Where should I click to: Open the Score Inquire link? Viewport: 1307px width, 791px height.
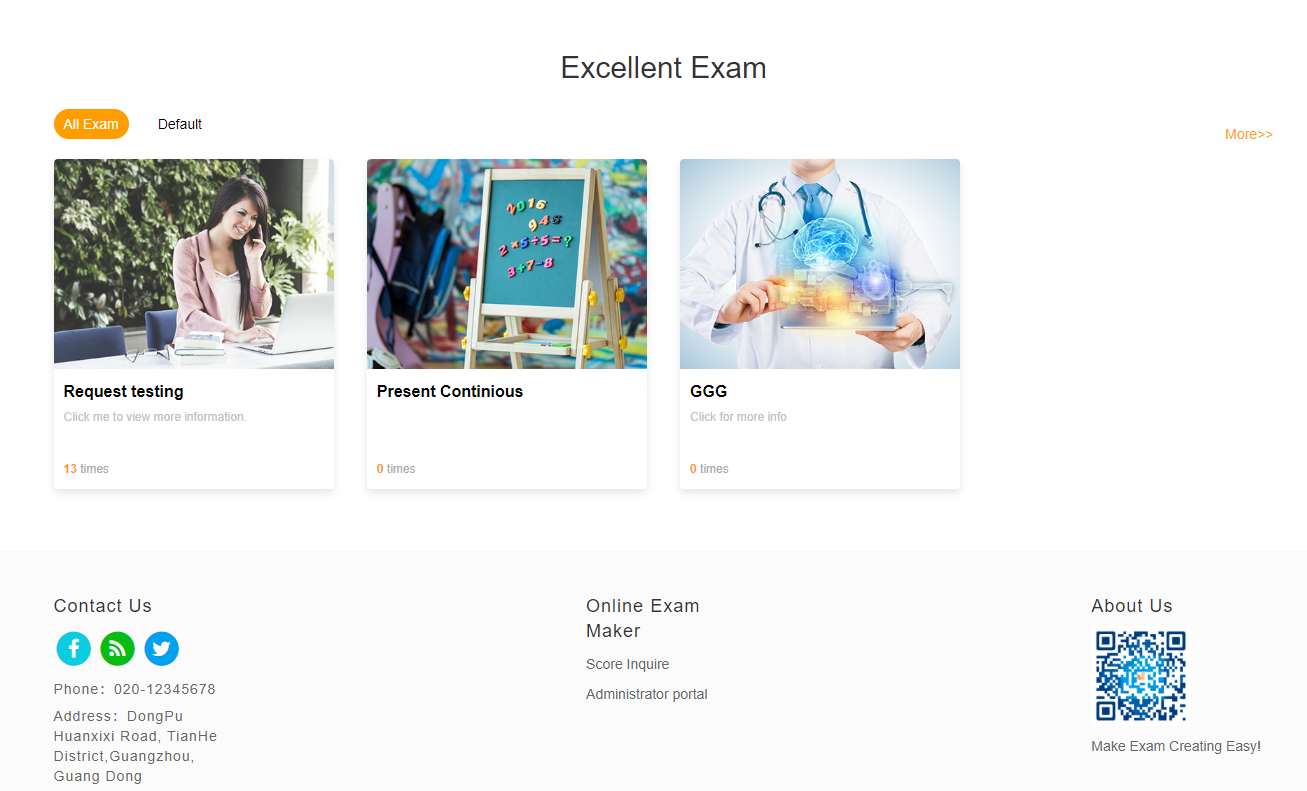[628, 664]
